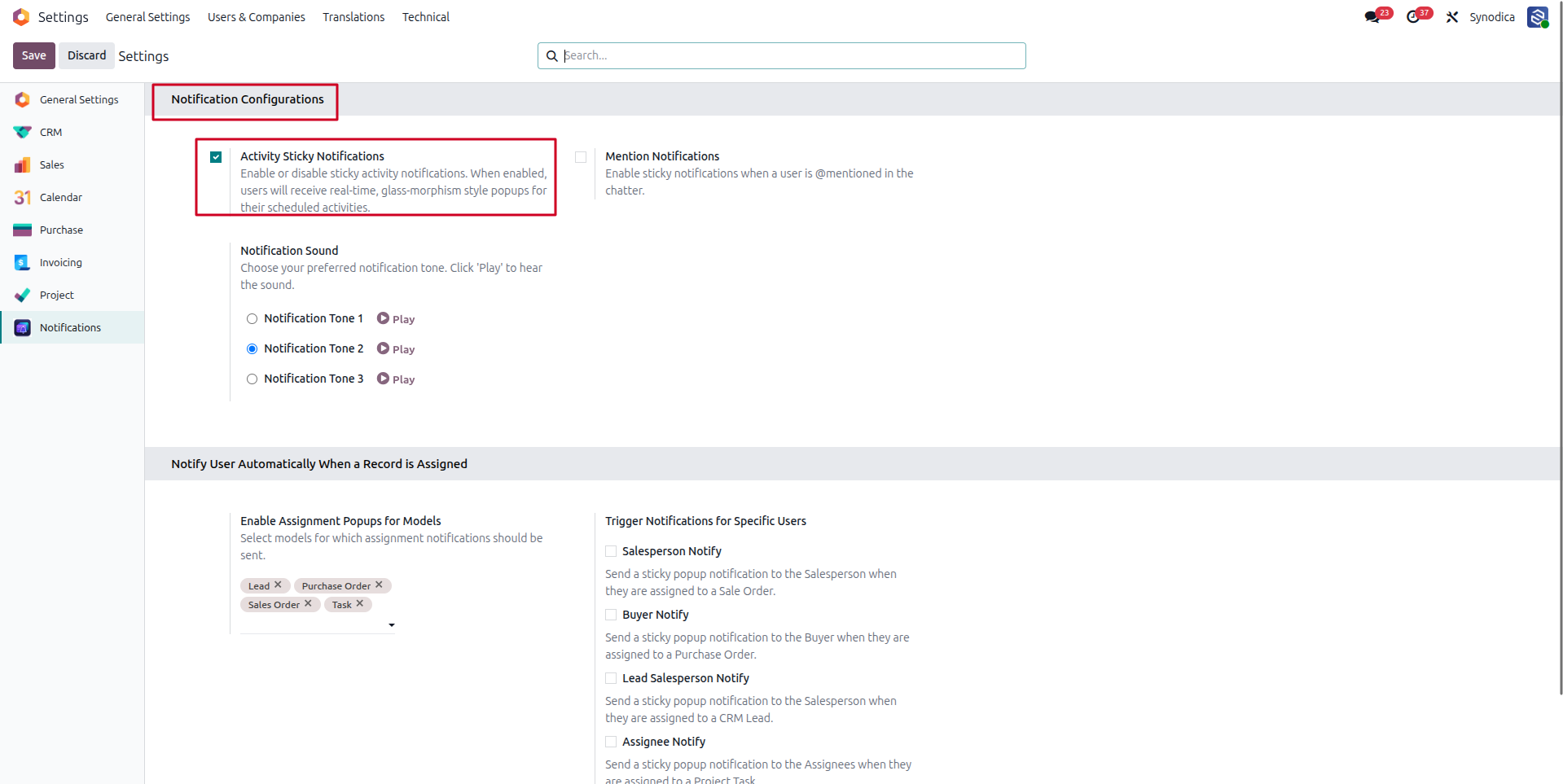Disable Activity Sticky Notifications checkbox

point(216,157)
